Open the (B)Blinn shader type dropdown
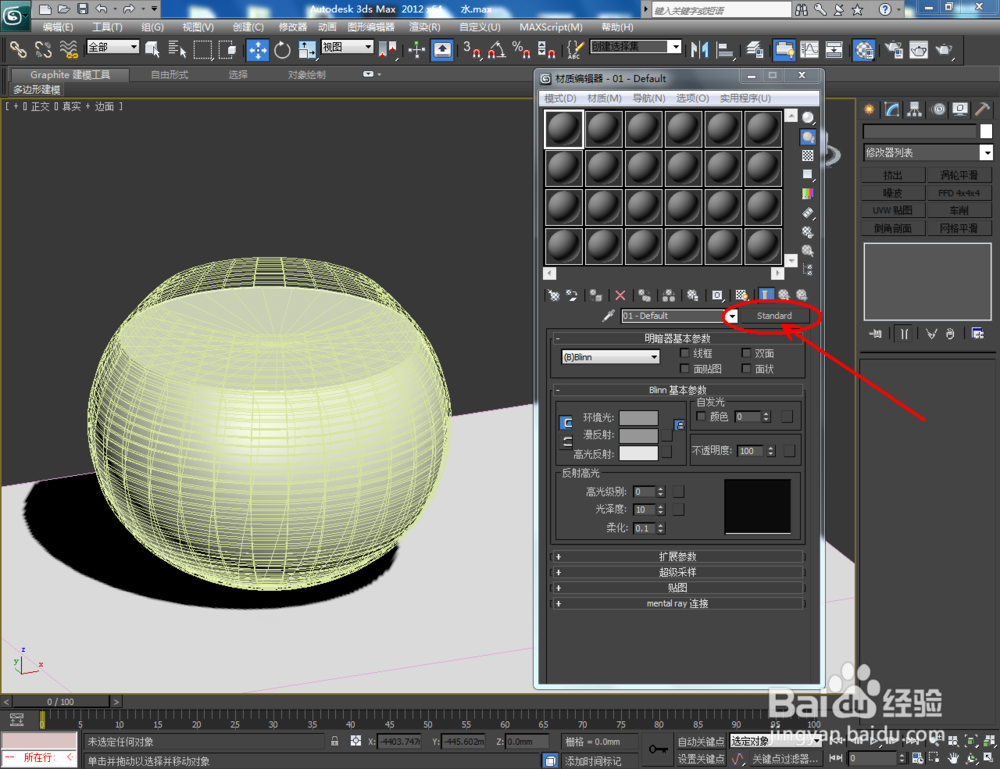Image resolution: width=1000 pixels, height=769 pixels. [610, 357]
